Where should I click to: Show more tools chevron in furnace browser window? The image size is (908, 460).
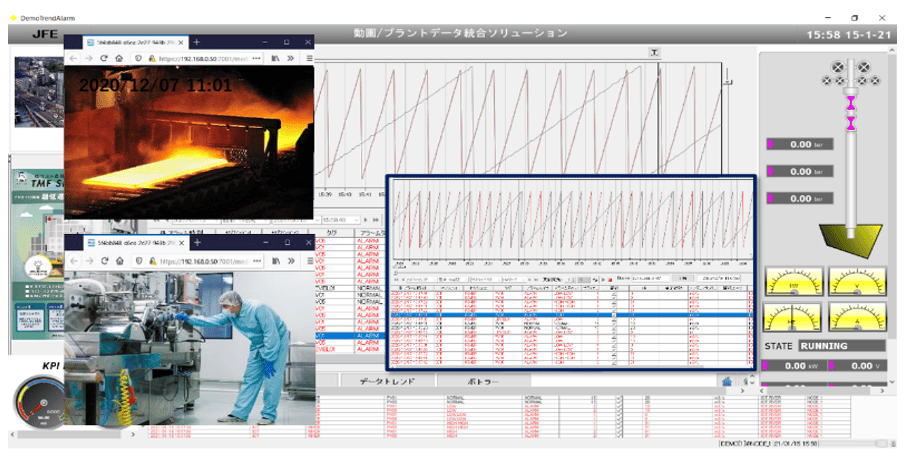291,58
